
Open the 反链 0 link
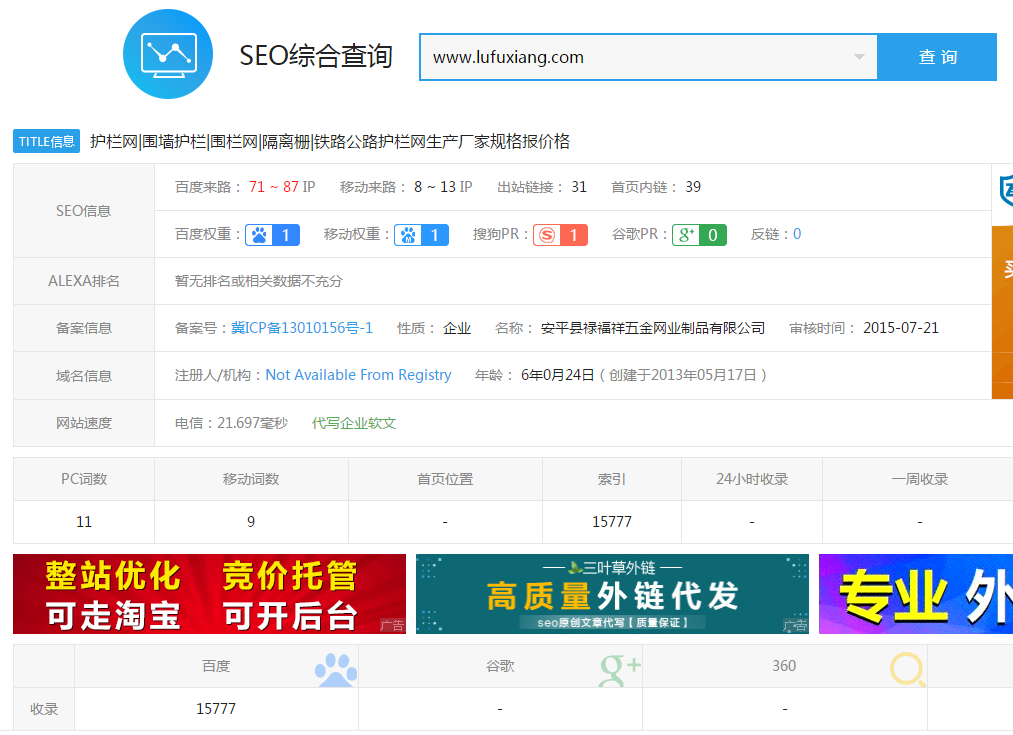pyautogui.click(x=797, y=234)
